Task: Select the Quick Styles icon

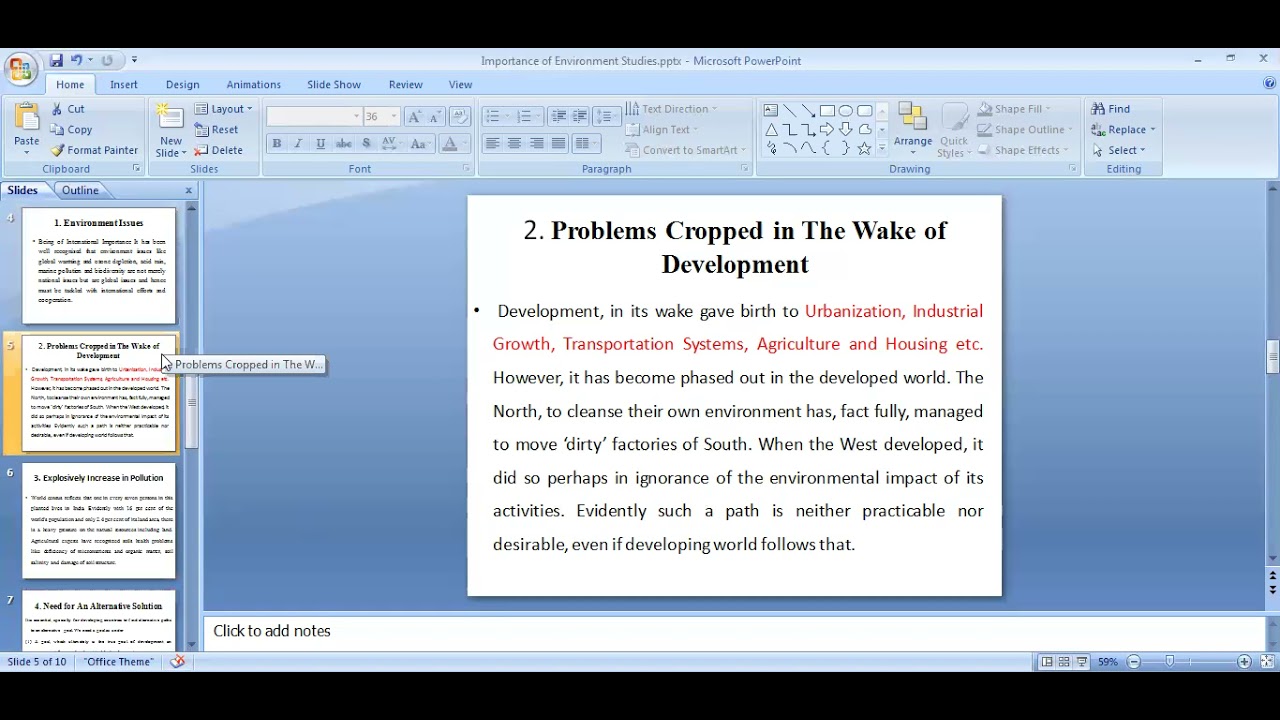Action: (x=954, y=127)
